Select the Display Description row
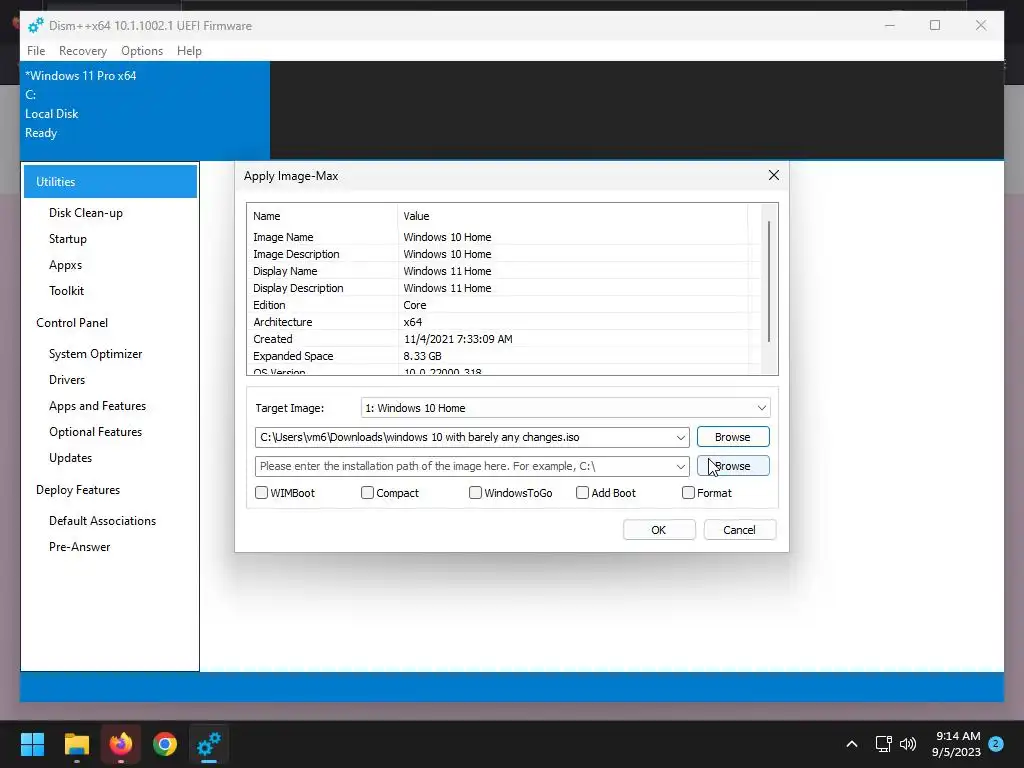The width and height of the screenshot is (1024, 768). pos(504,288)
